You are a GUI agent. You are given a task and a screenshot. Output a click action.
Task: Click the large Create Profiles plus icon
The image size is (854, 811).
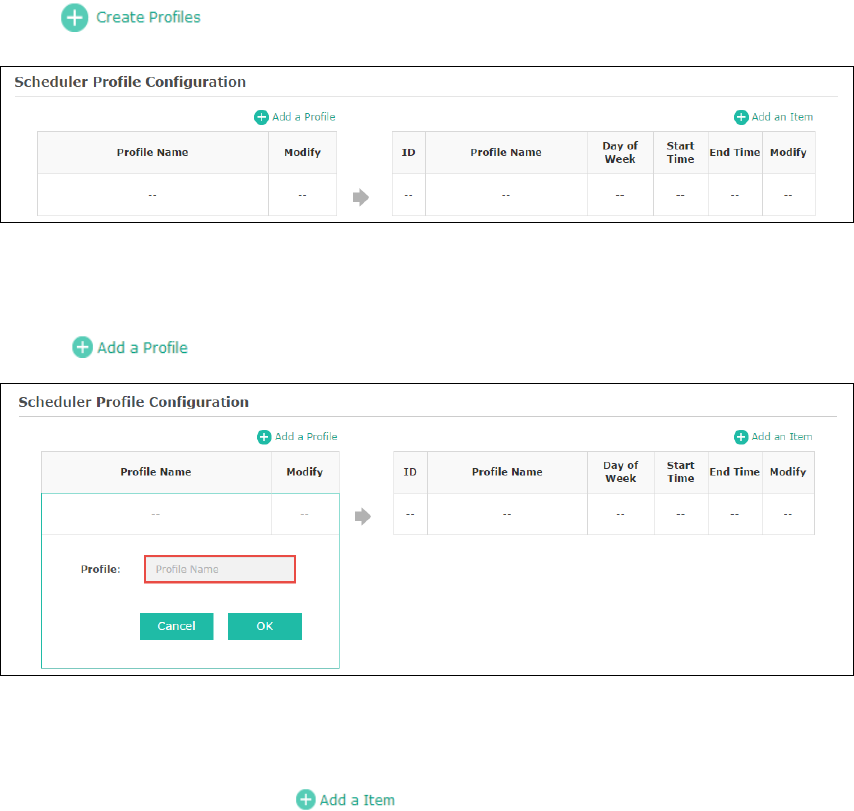pos(75,18)
